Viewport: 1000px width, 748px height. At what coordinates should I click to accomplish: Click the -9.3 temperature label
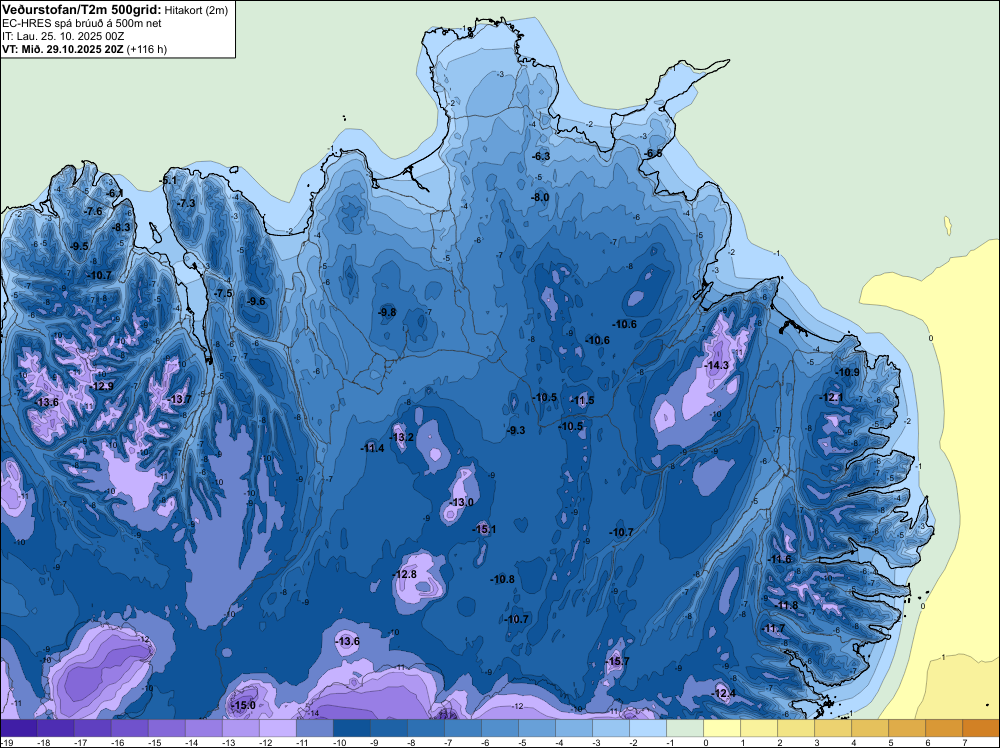click(x=516, y=430)
